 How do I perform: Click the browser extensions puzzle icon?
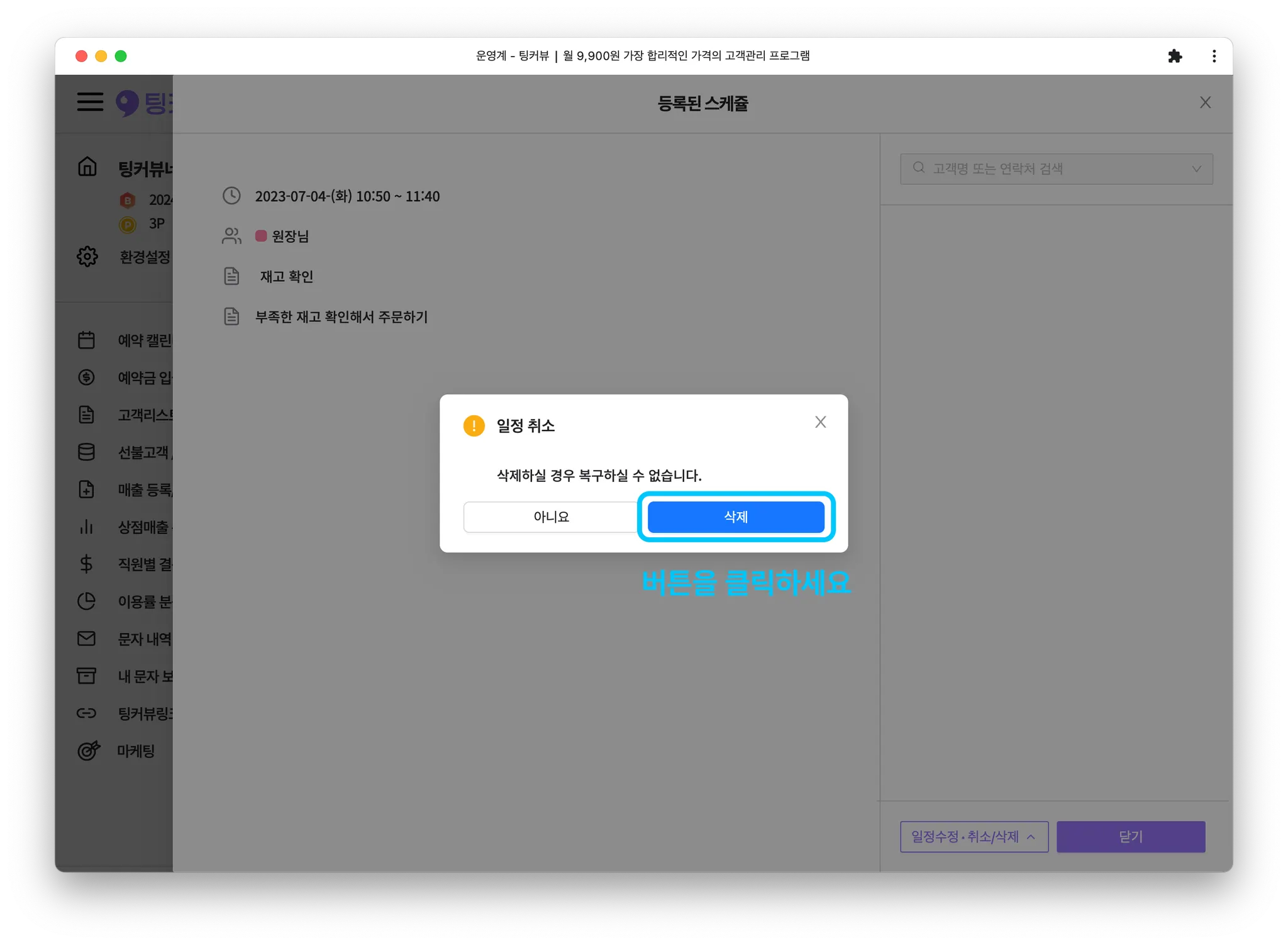[x=1174, y=56]
